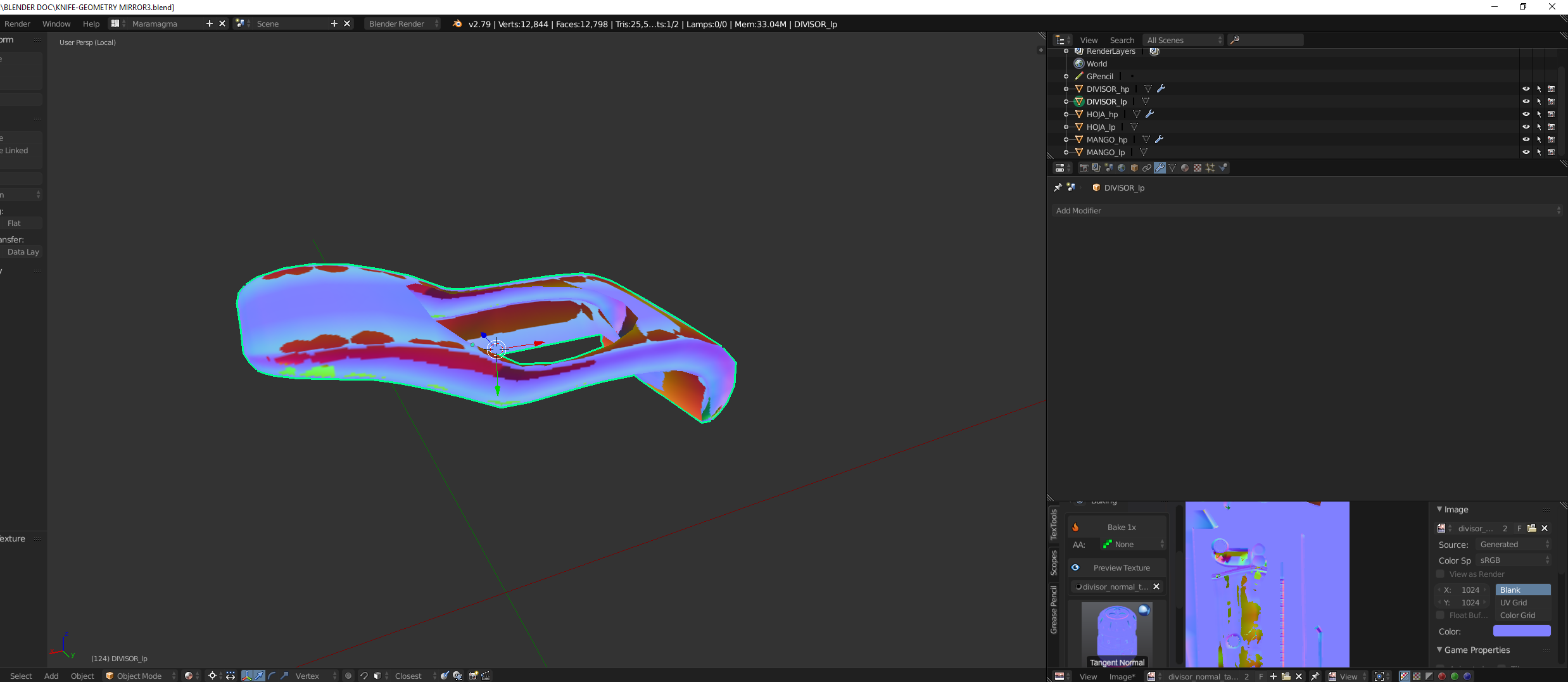This screenshot has height=682, width=1568.
Task: Select the rotate manipulator arc icon
Action: click(x=272, y=676)
